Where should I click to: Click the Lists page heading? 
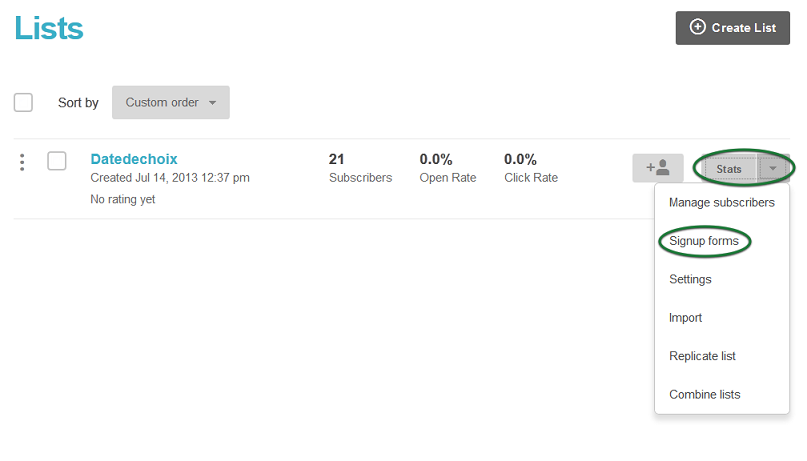click(x=49, y=28)
